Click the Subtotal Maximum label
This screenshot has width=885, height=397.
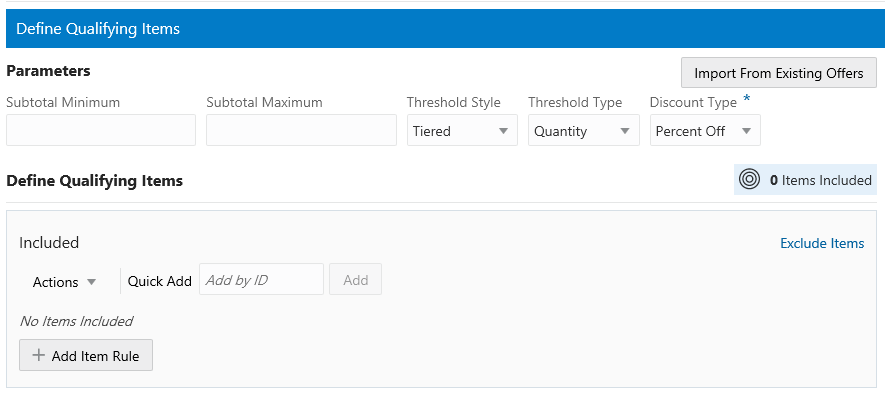[265, 102]
